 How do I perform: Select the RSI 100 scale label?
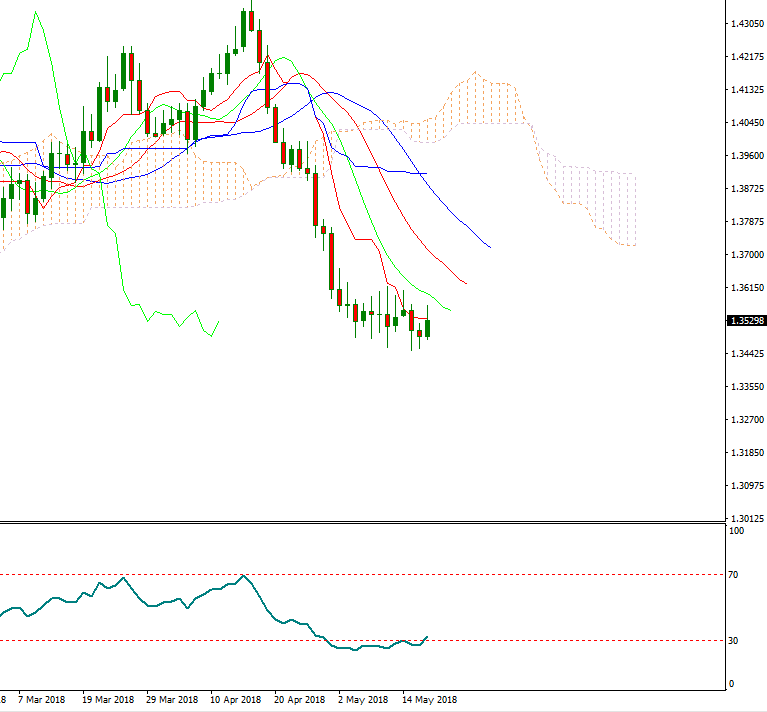735,531
